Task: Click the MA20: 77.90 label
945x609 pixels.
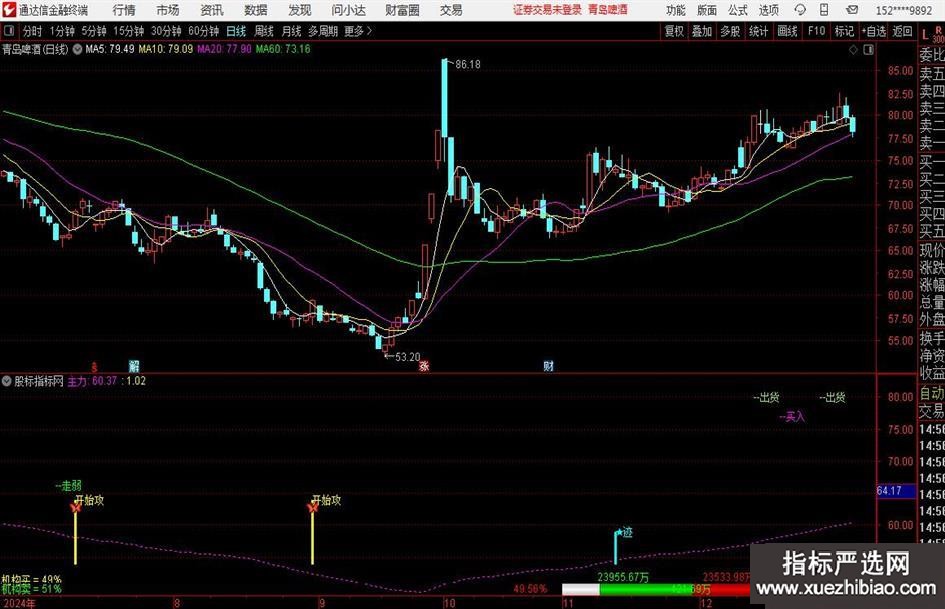Action: tap(224, 49)
